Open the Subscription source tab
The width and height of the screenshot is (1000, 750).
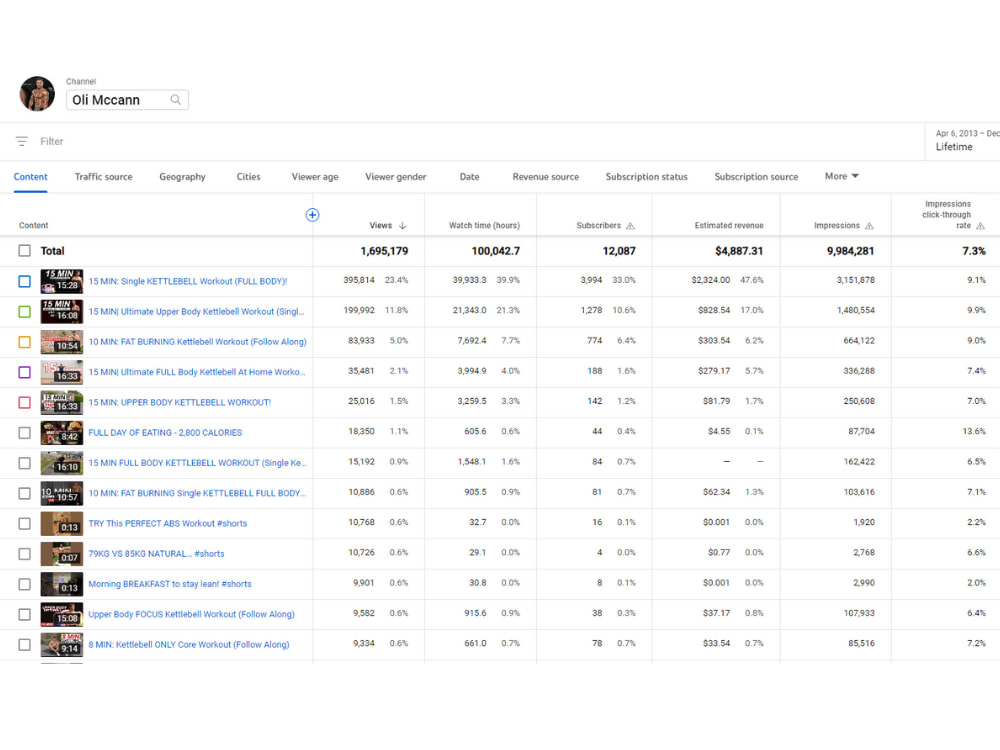(x=756, y=177)
